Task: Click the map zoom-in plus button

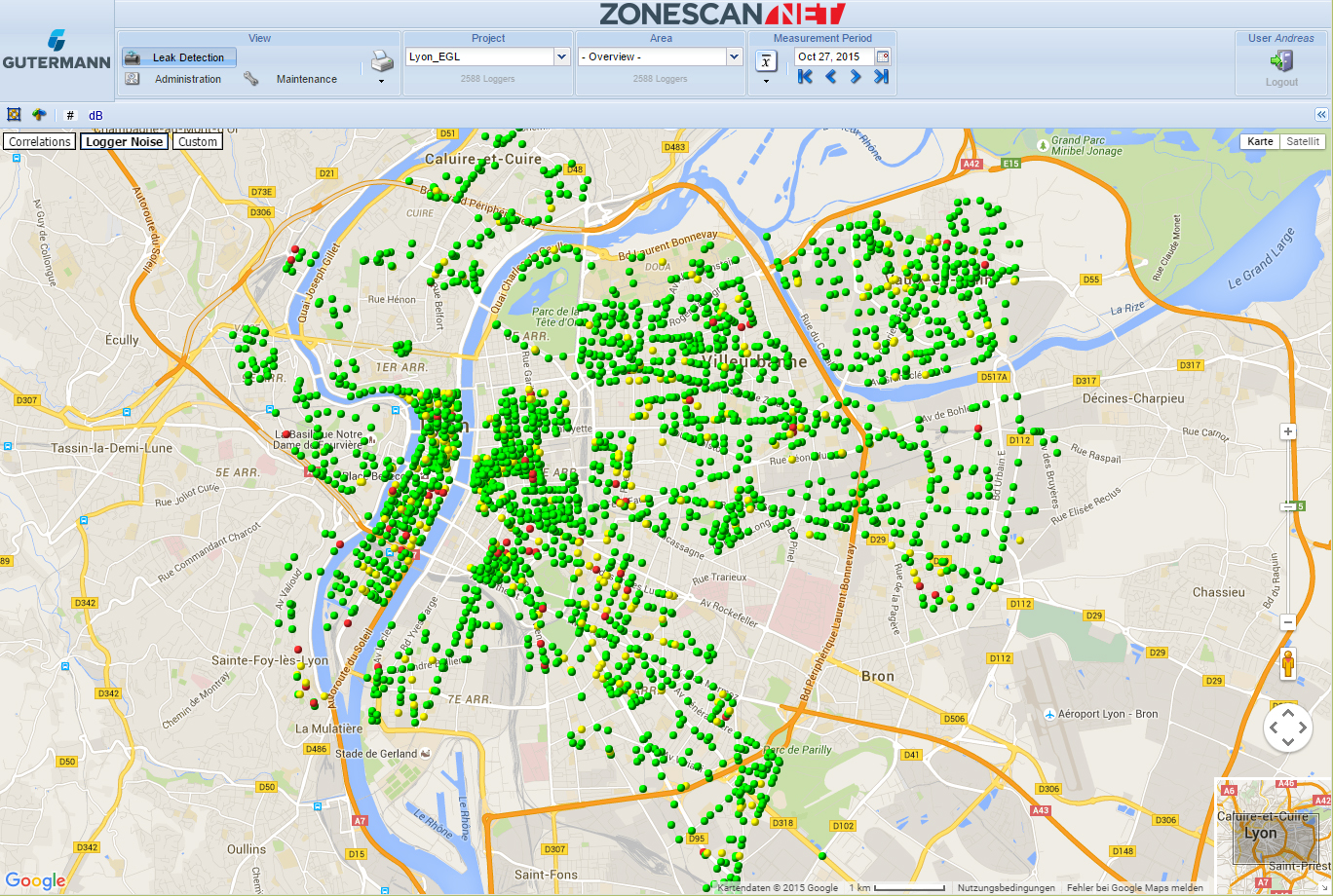Action: [x=1288, y=431]
